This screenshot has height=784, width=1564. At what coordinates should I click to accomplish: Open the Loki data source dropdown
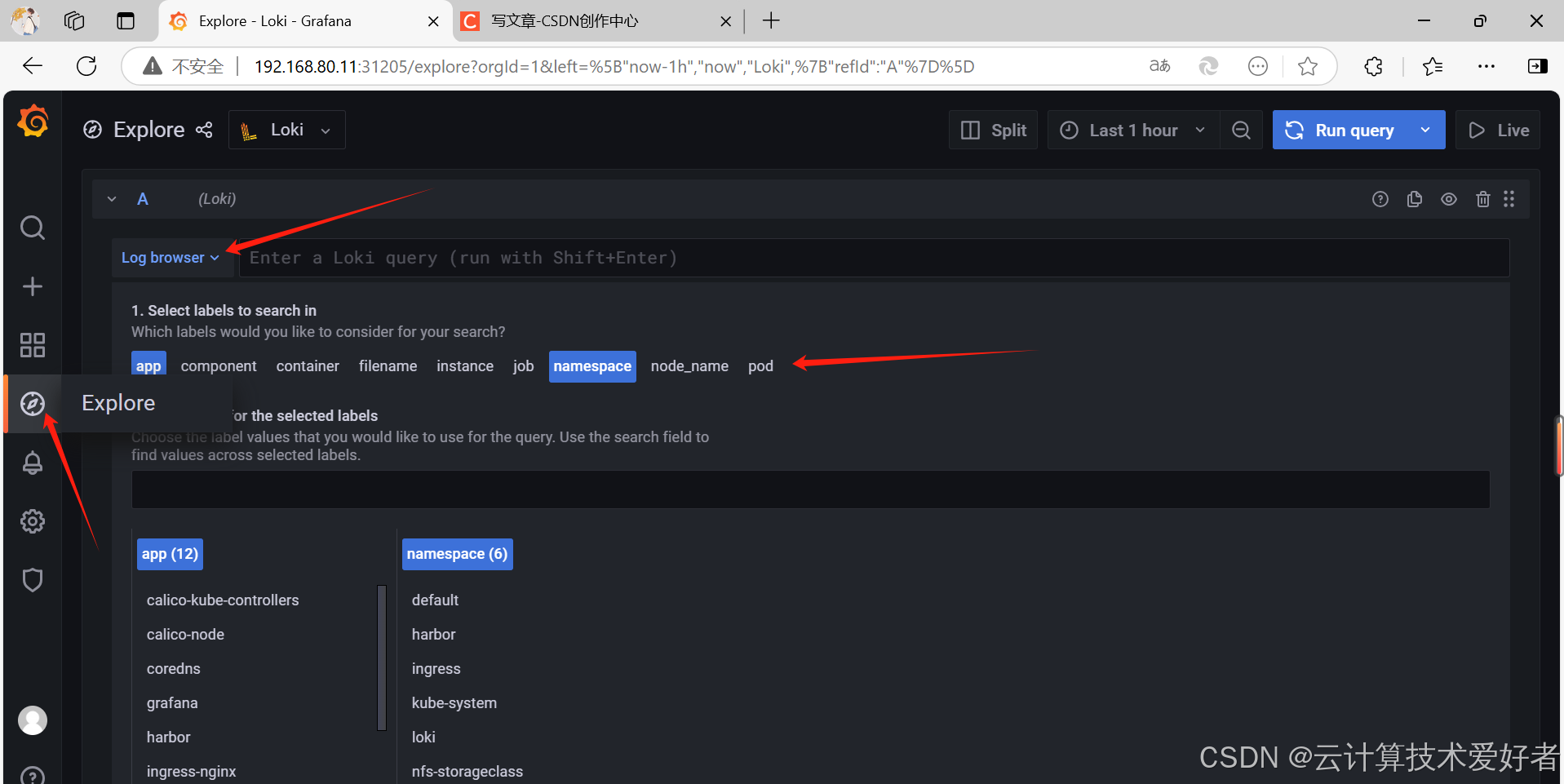tap(287, 130)
